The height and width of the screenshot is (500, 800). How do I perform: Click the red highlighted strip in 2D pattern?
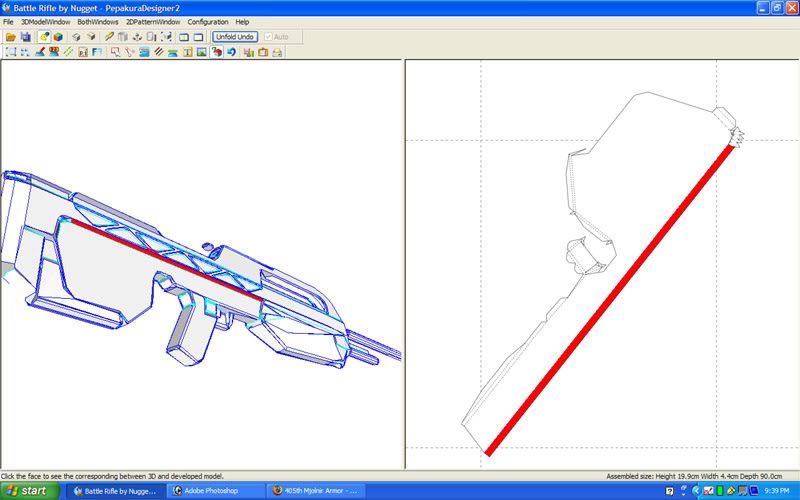pyautogui.click(x=610, y=299)
